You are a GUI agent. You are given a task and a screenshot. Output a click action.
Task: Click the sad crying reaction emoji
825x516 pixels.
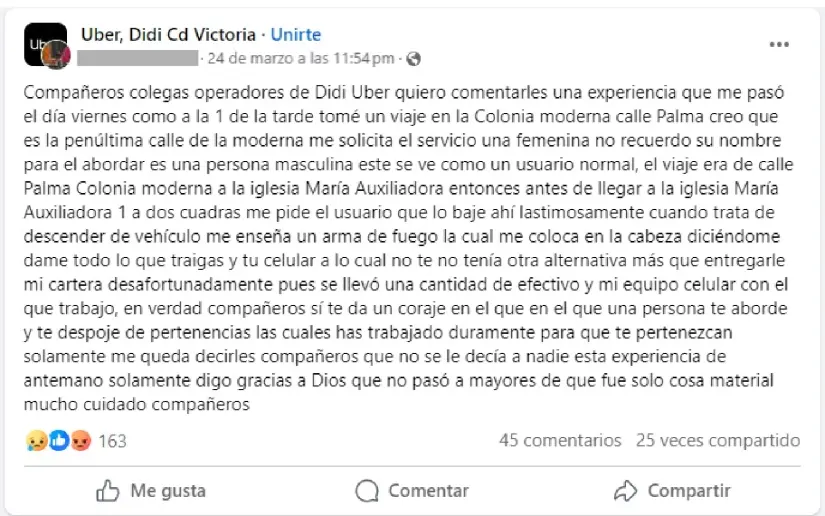pyautogui.click(x=37, y=440)
